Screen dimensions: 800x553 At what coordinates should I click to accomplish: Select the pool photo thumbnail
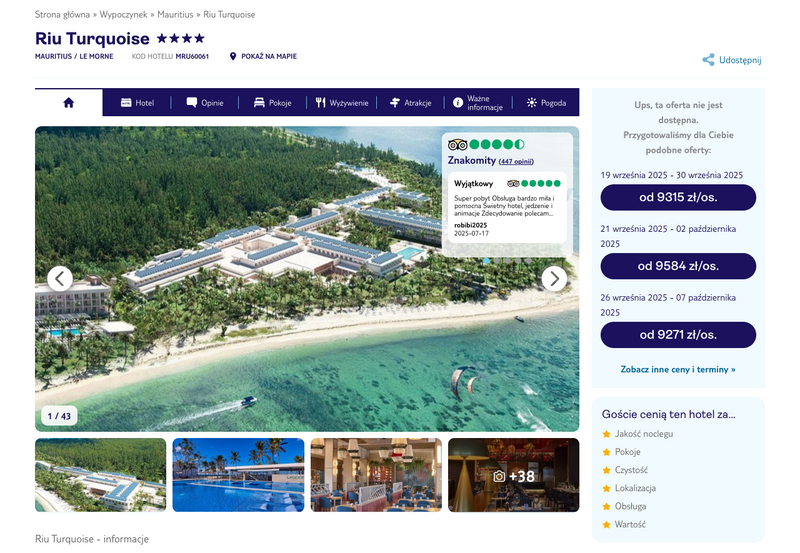point(238,475)
